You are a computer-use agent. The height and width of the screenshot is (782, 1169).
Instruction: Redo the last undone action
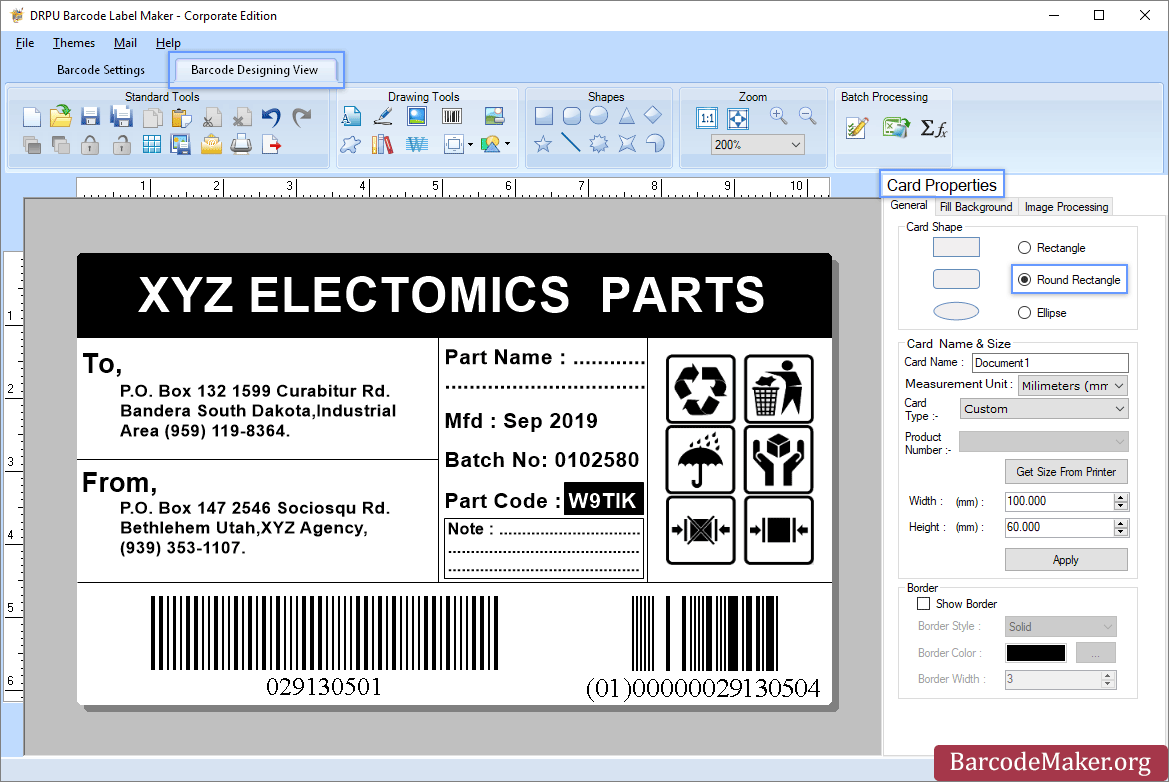click(302, 117)
